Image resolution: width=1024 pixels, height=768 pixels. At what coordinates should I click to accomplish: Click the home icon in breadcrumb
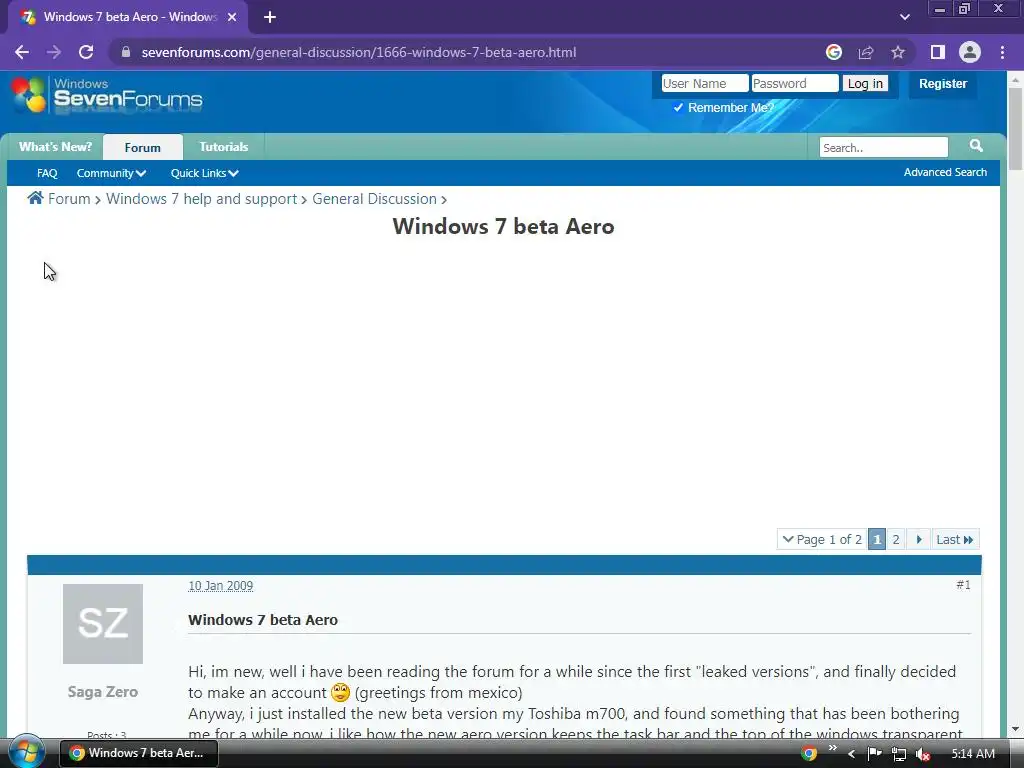35,198
